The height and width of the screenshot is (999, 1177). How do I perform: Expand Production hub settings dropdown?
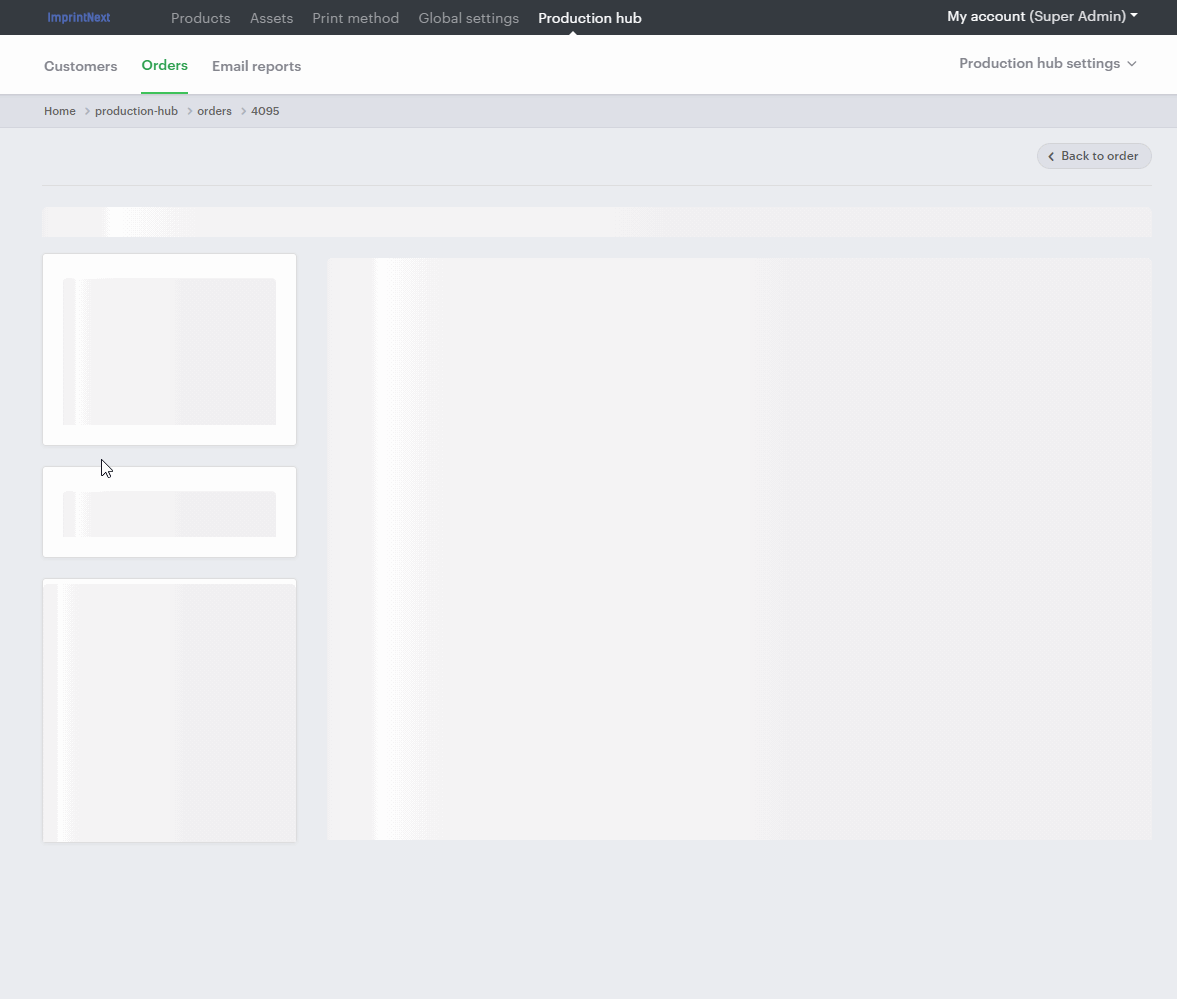click(1047, 63)
